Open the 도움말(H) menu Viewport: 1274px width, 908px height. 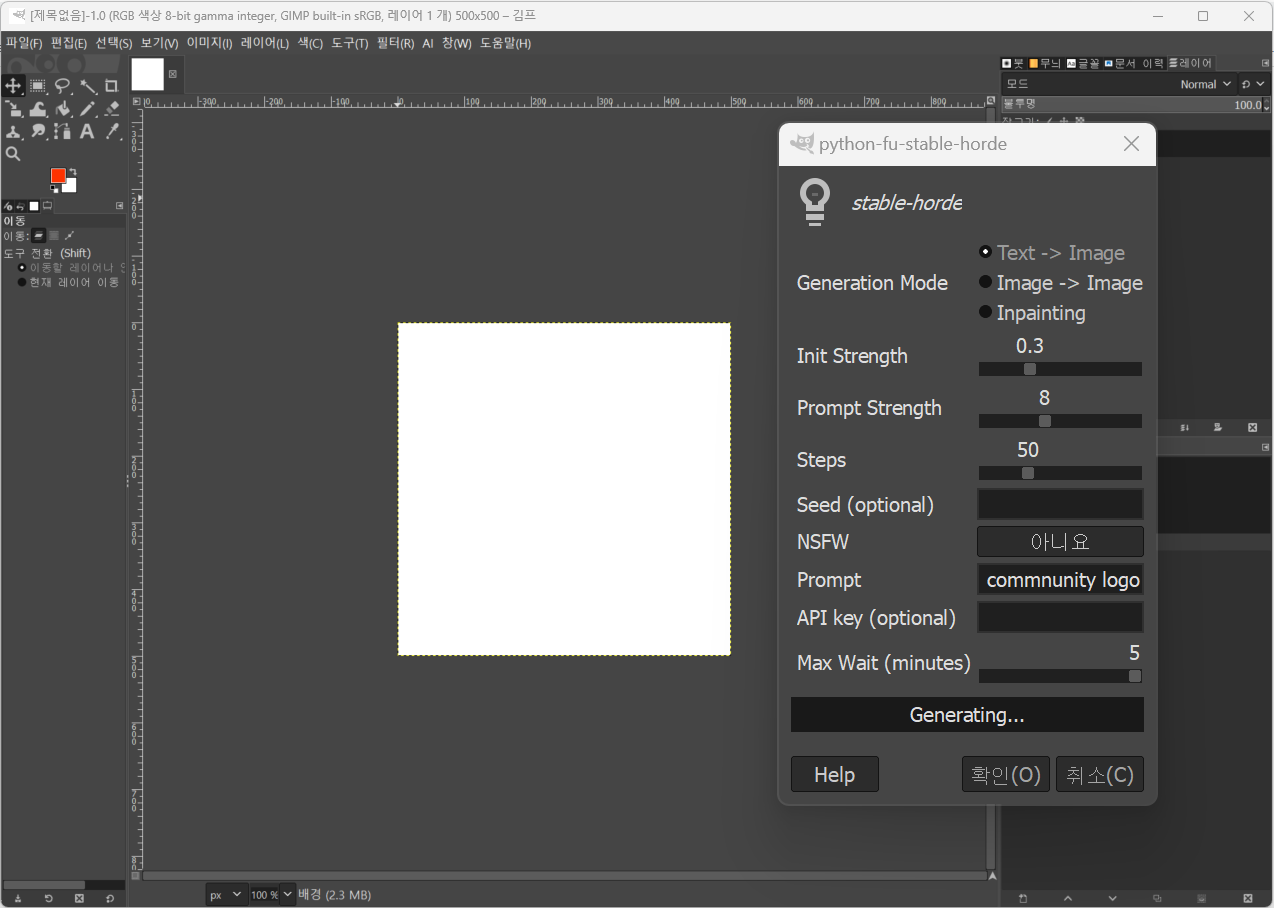coord(505,43)
